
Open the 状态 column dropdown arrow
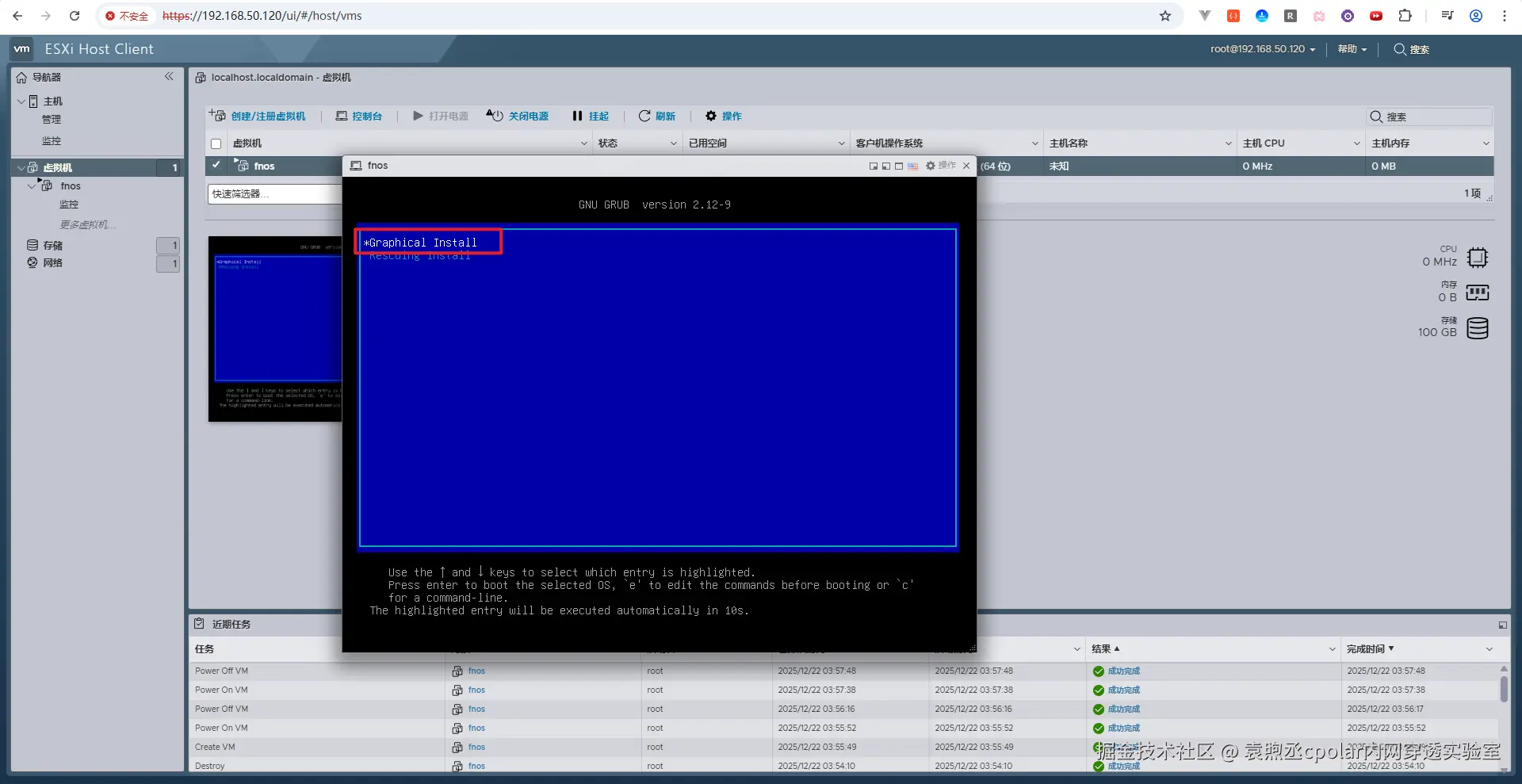pos(674,143)
